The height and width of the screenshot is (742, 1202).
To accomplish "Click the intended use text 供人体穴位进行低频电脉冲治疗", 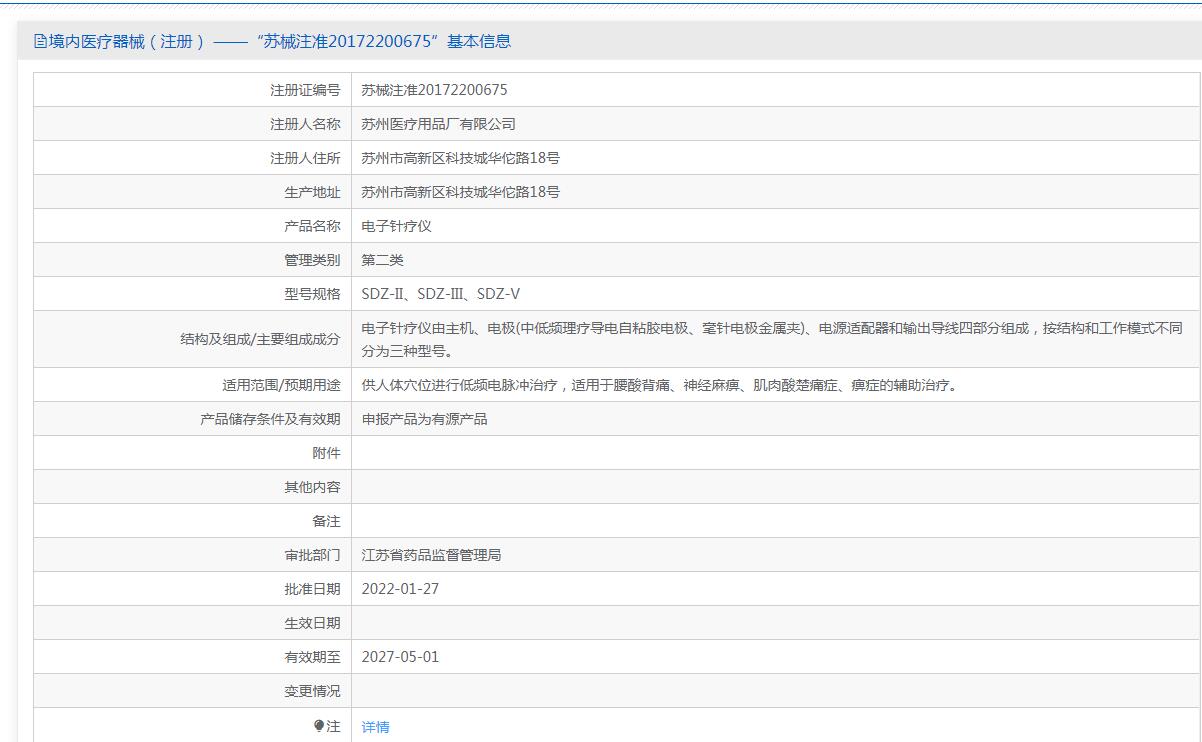I will [x=658, y=385].
